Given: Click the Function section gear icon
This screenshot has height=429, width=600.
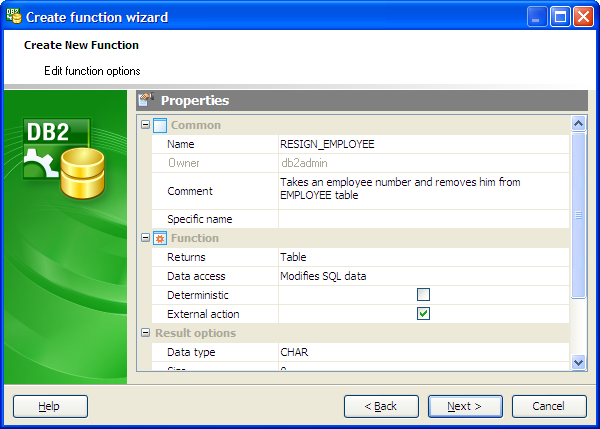Looking at the screenshot, I should click(x=160, y=238).
